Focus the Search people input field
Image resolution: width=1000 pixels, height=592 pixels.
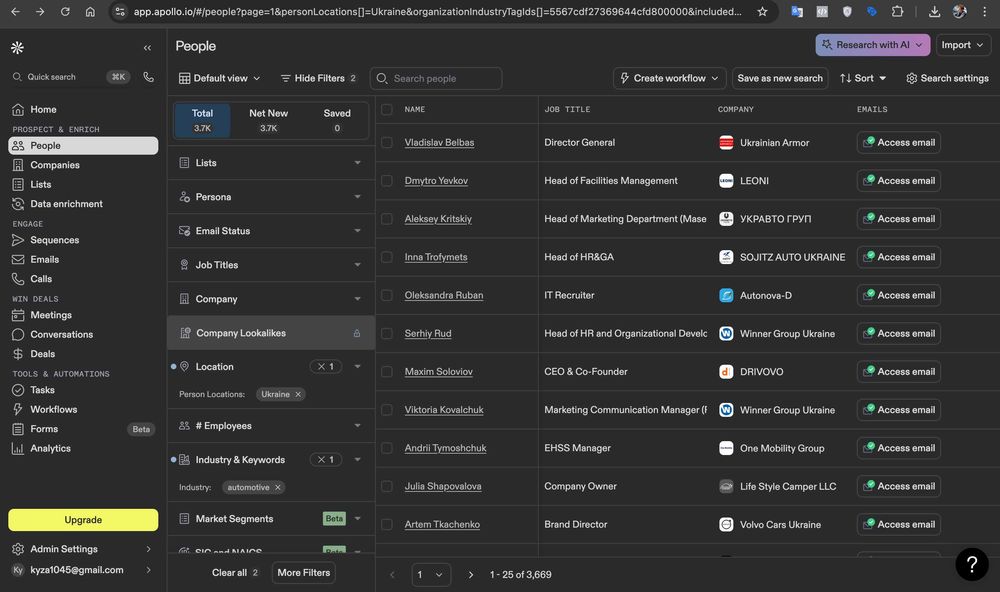pos(436,78)
